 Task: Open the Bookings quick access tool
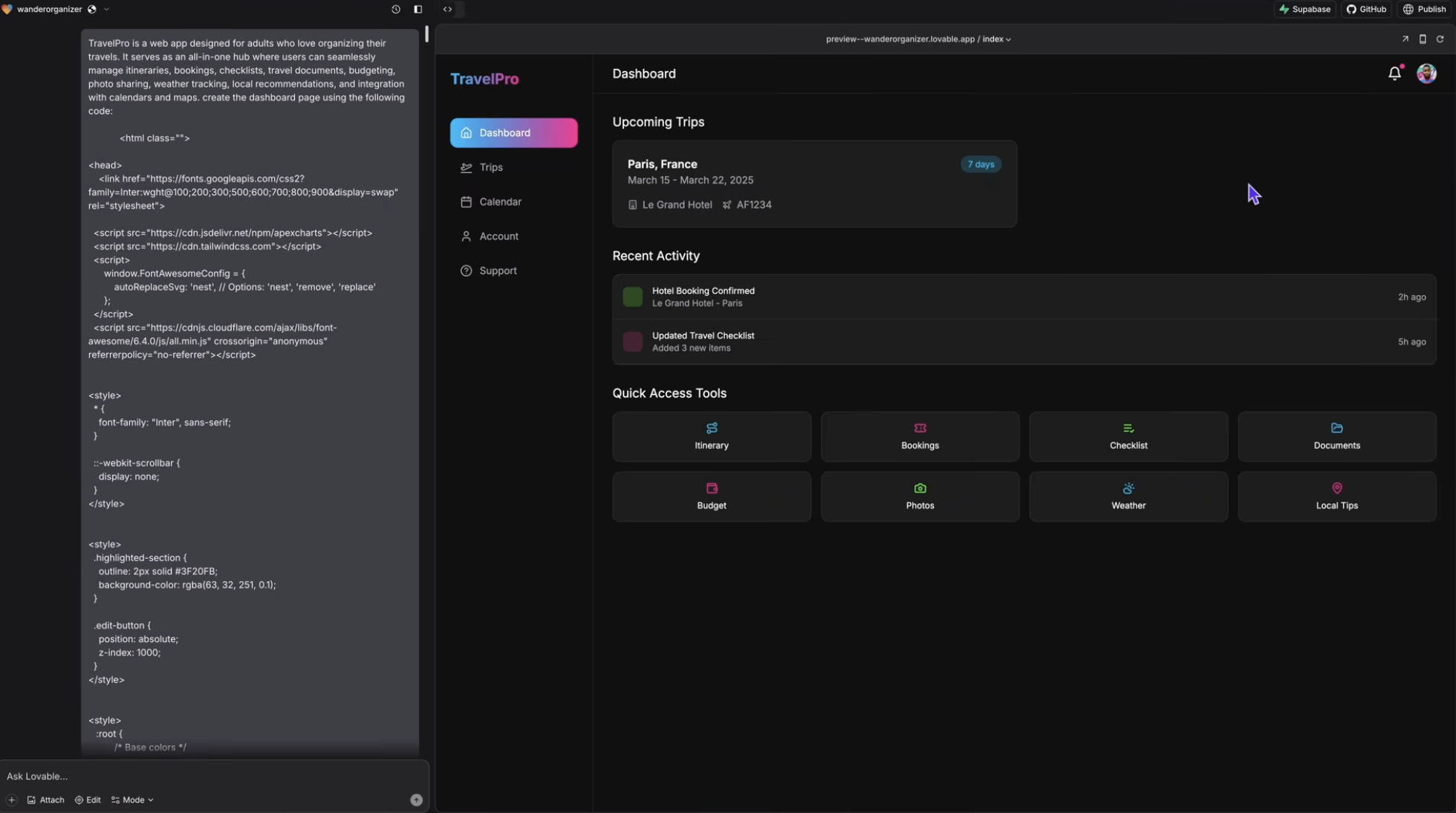click(920, 437)
